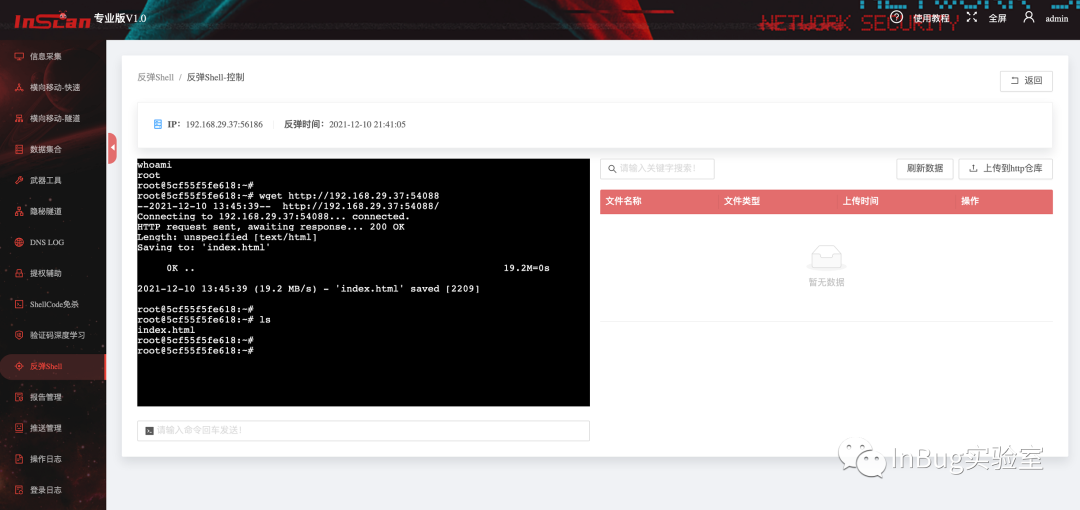Viewport: 1080px width, 510px height.
Task: Click the 上传到http仓库 button
Action: (1006, 169)
